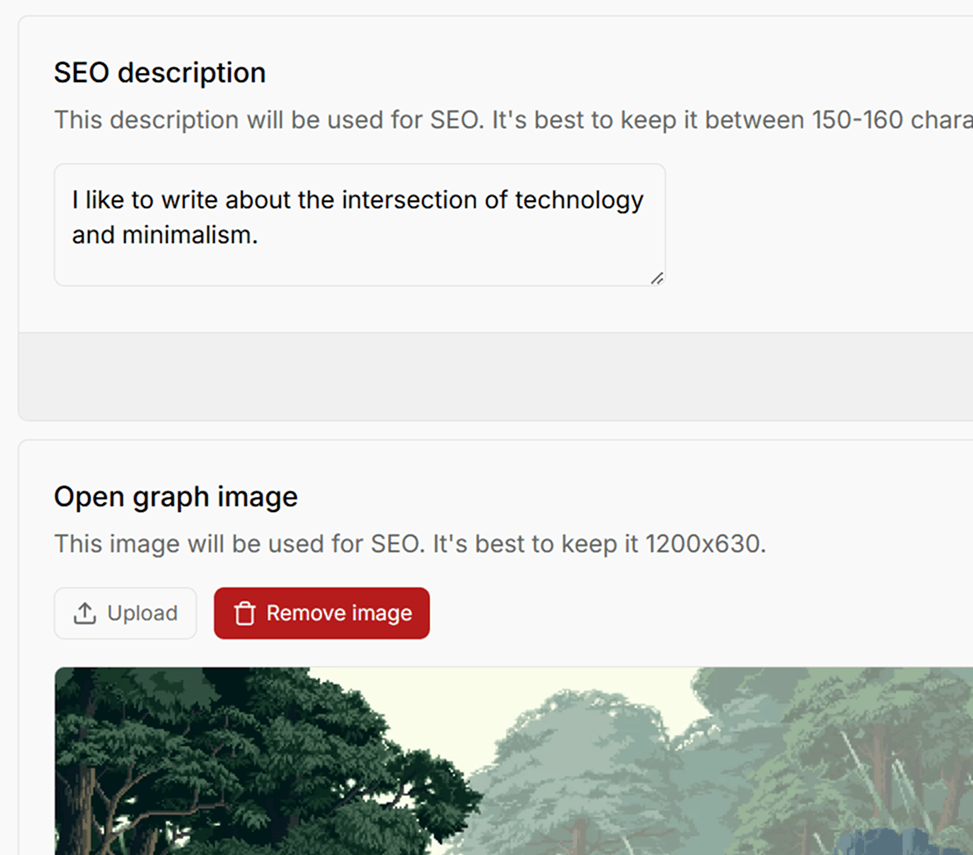Click the trash can icon
The image size is (973, 855).
coord(244,613)
